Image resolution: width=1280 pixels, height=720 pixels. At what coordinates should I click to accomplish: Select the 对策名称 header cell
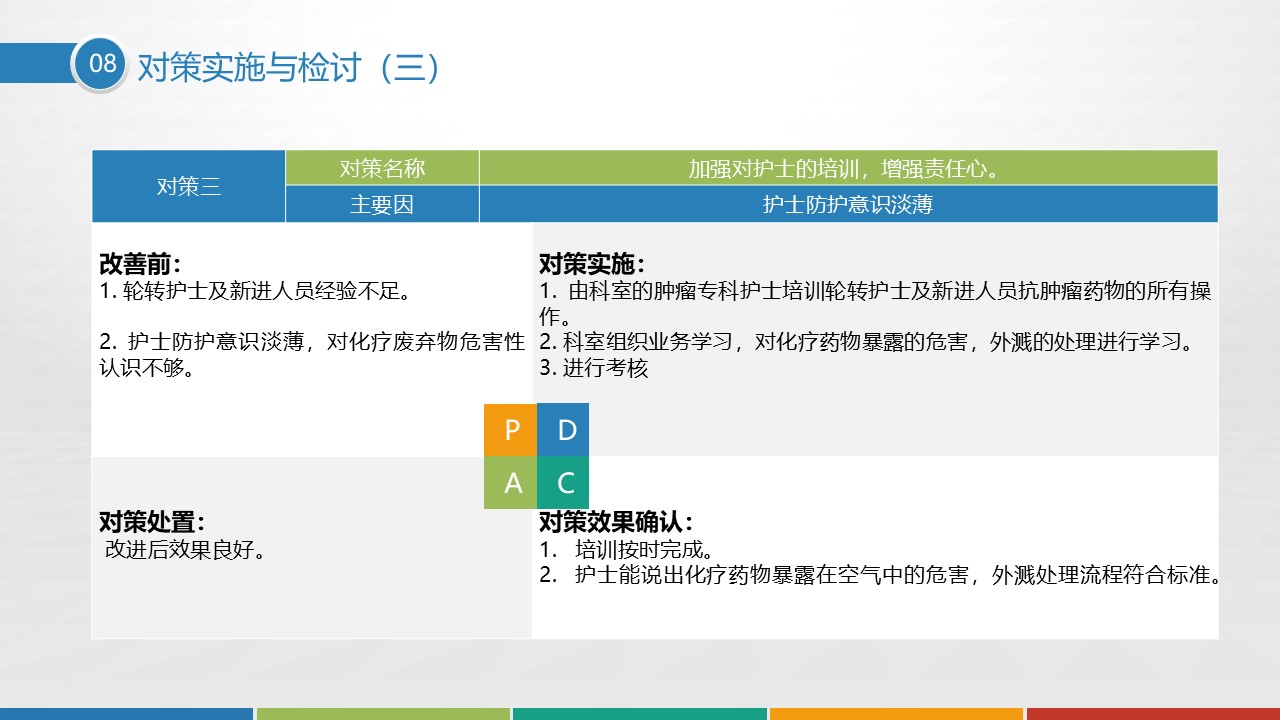382,168
